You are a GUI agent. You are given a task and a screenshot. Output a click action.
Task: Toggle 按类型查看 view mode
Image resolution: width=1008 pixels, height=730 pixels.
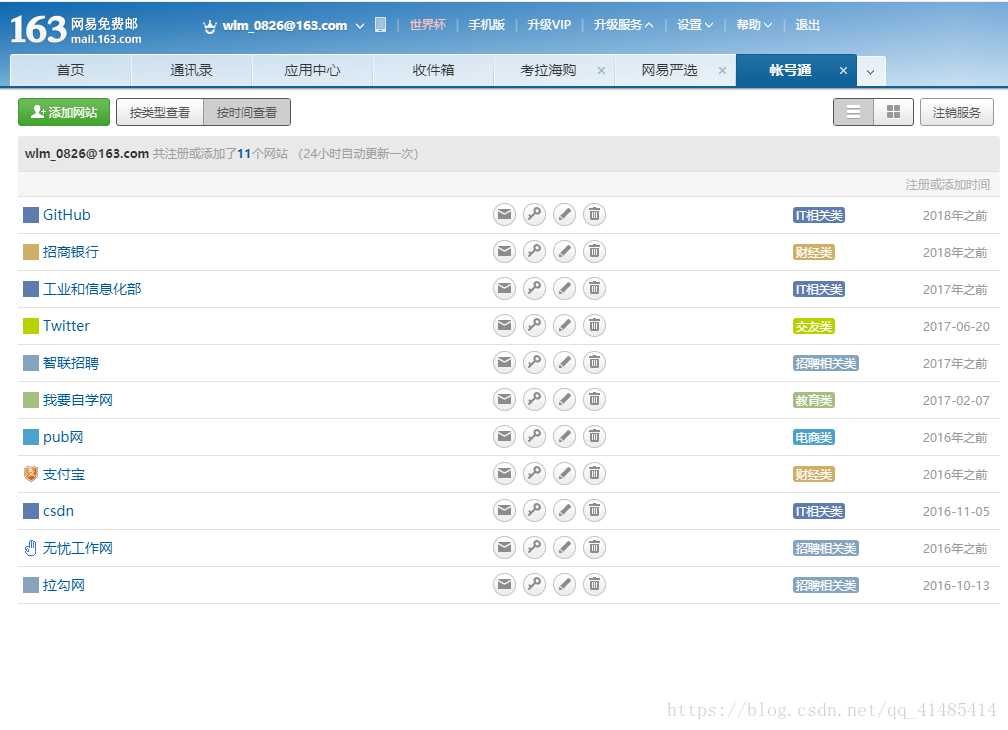(159, 112)
